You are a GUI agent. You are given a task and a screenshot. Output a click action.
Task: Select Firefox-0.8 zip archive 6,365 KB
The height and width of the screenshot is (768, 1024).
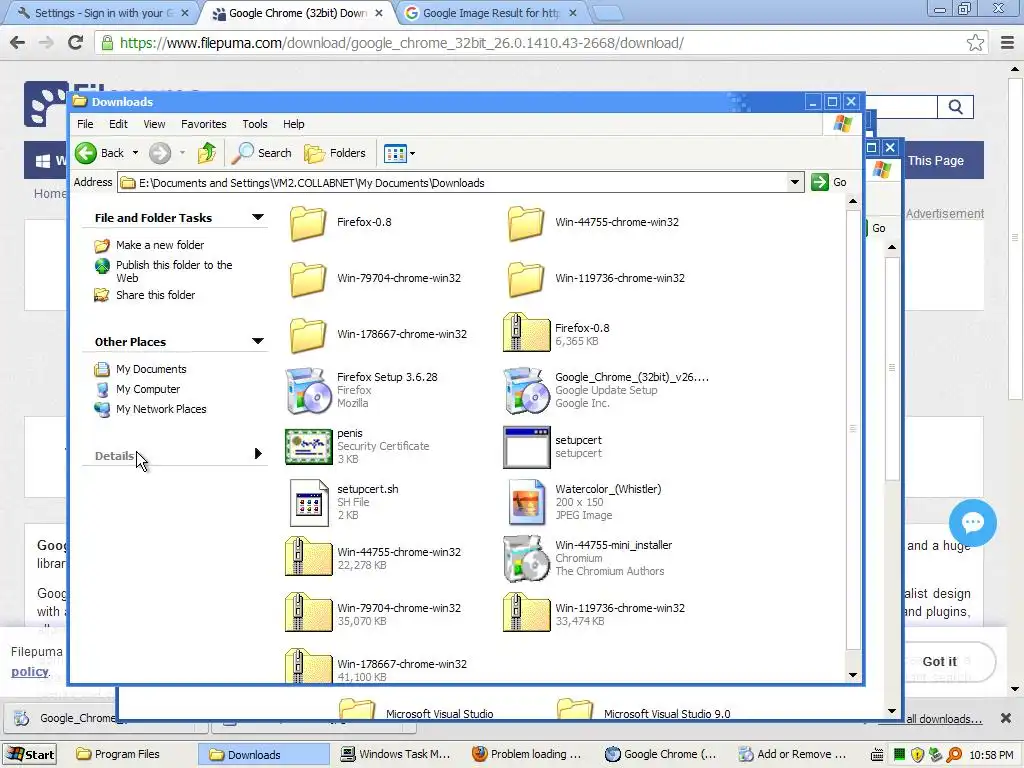(526, 332)
